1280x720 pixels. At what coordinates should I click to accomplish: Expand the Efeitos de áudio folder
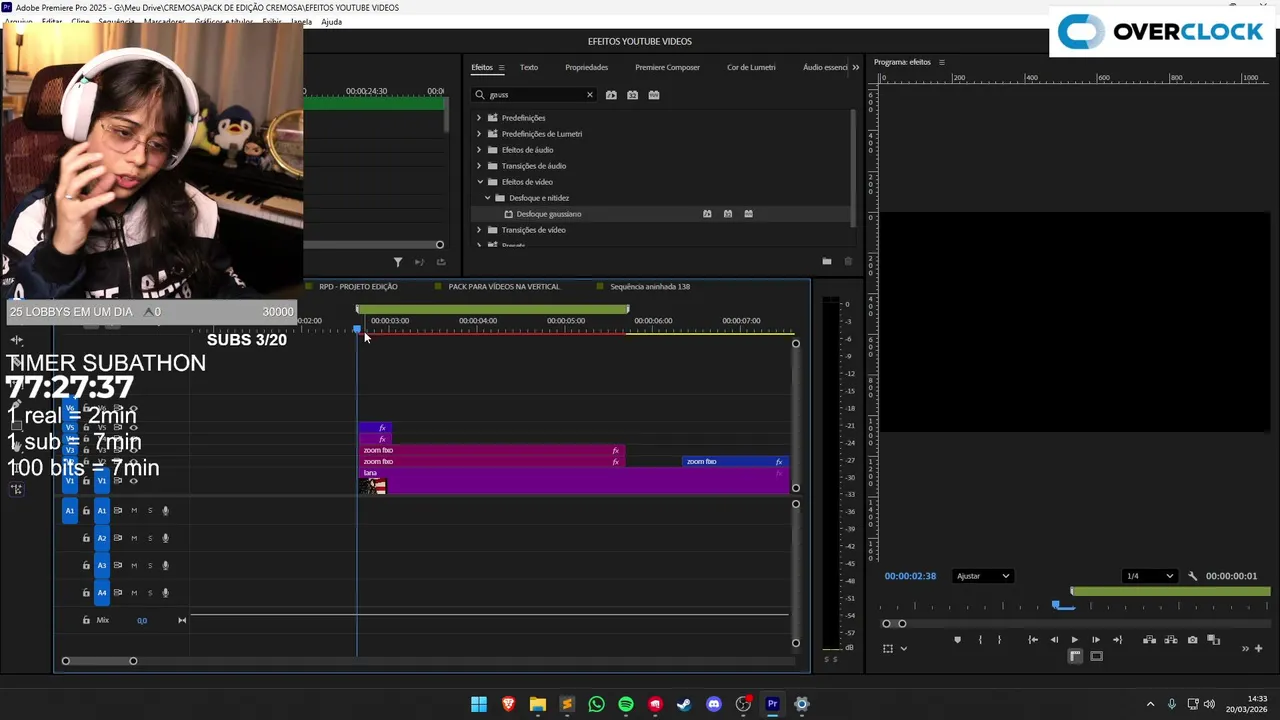479,150
